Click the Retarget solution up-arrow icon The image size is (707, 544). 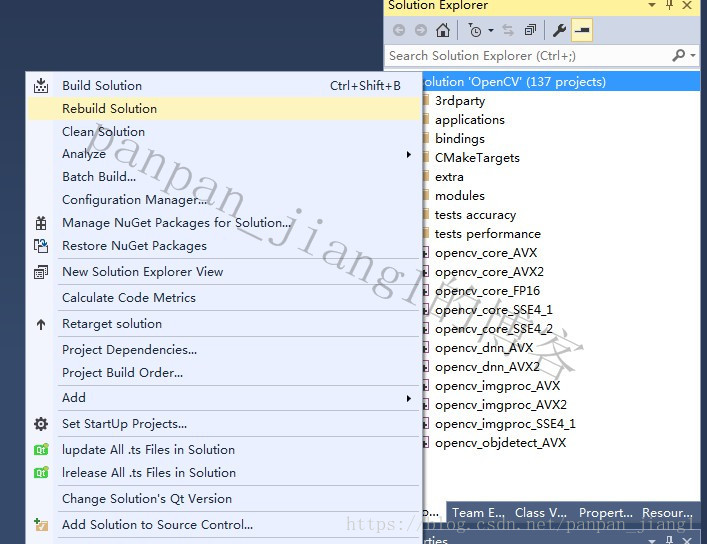point(41,324)
